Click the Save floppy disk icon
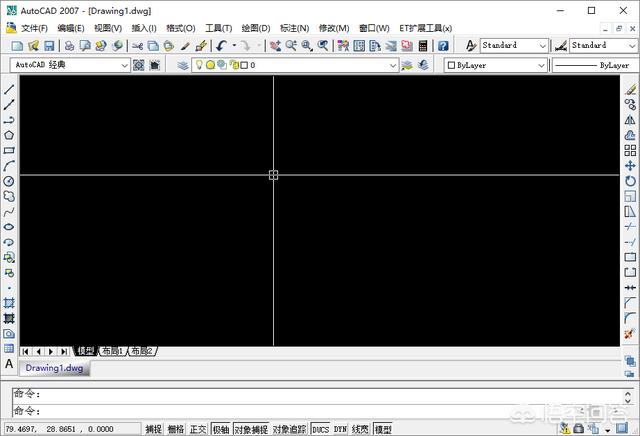Viewport: 640px width, 436px height. point(49,46)
